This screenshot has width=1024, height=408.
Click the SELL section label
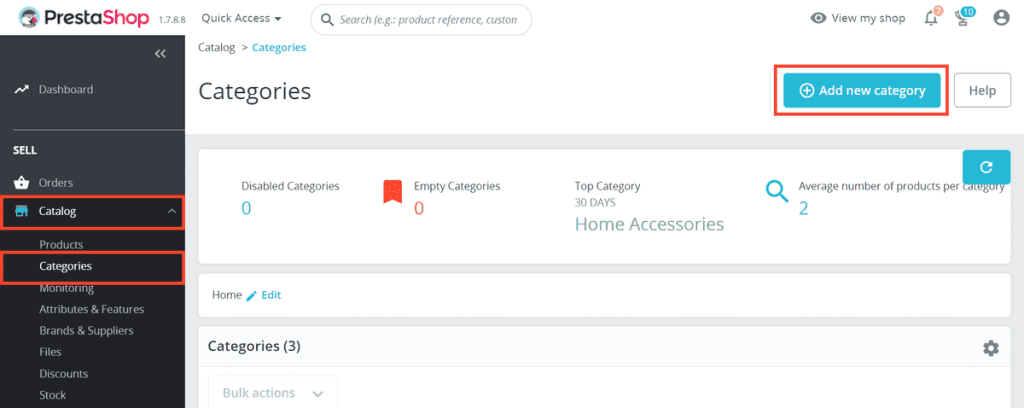pos(25,150)
